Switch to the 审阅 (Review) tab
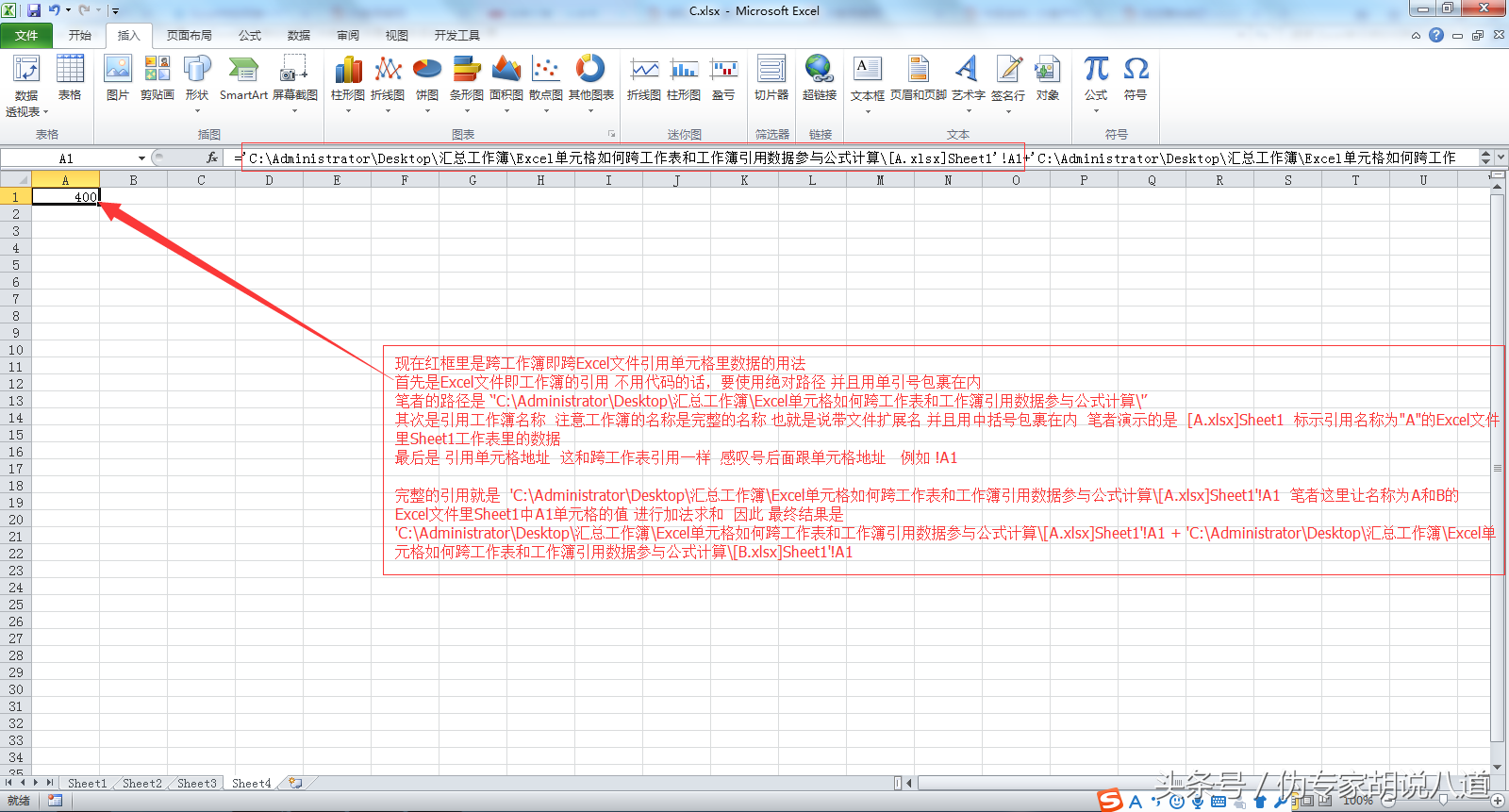Viewport: 1509px width, 812px height. [x=348, y=36]
